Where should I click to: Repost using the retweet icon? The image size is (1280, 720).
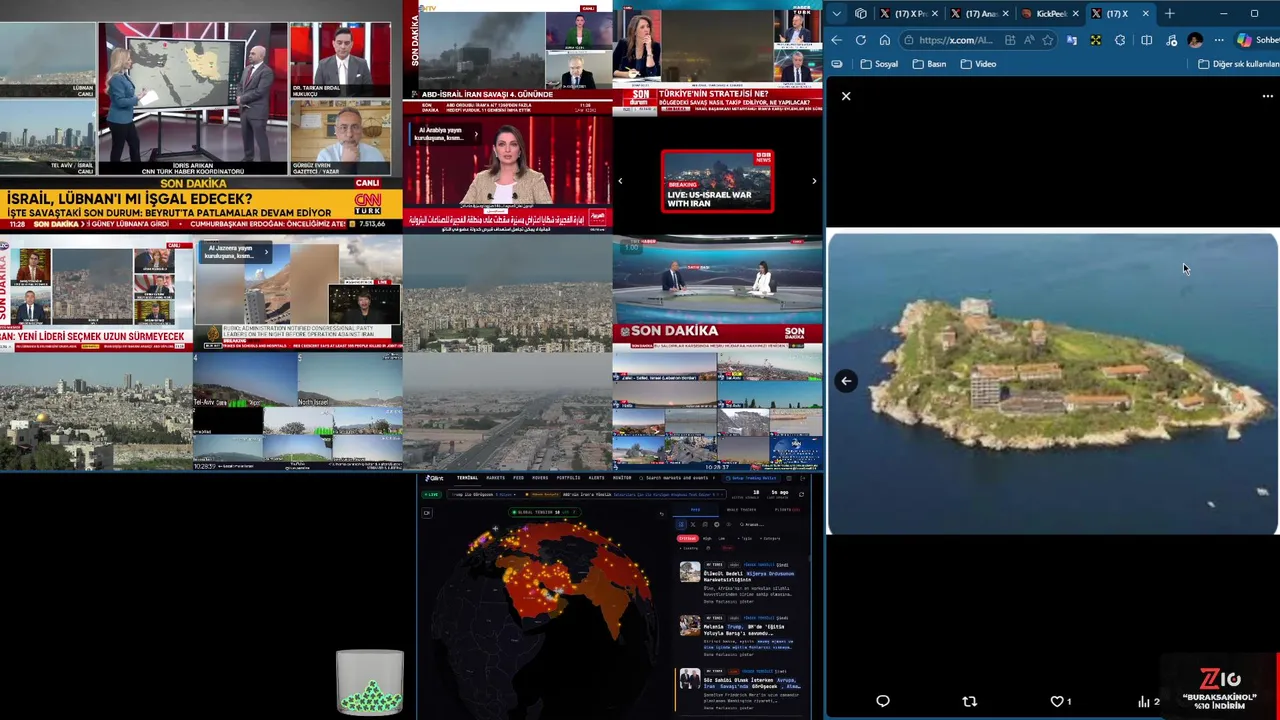coord(969,701)
